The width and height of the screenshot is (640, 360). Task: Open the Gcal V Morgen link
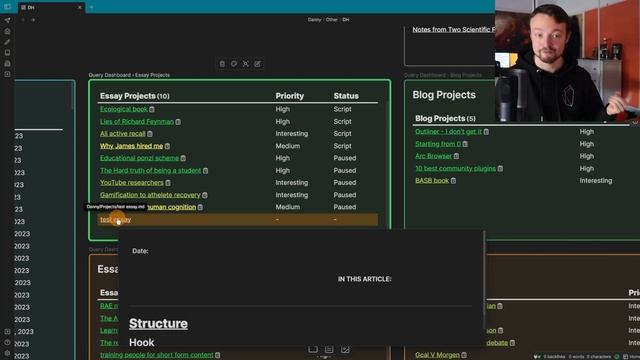click(x=437, y=355)
